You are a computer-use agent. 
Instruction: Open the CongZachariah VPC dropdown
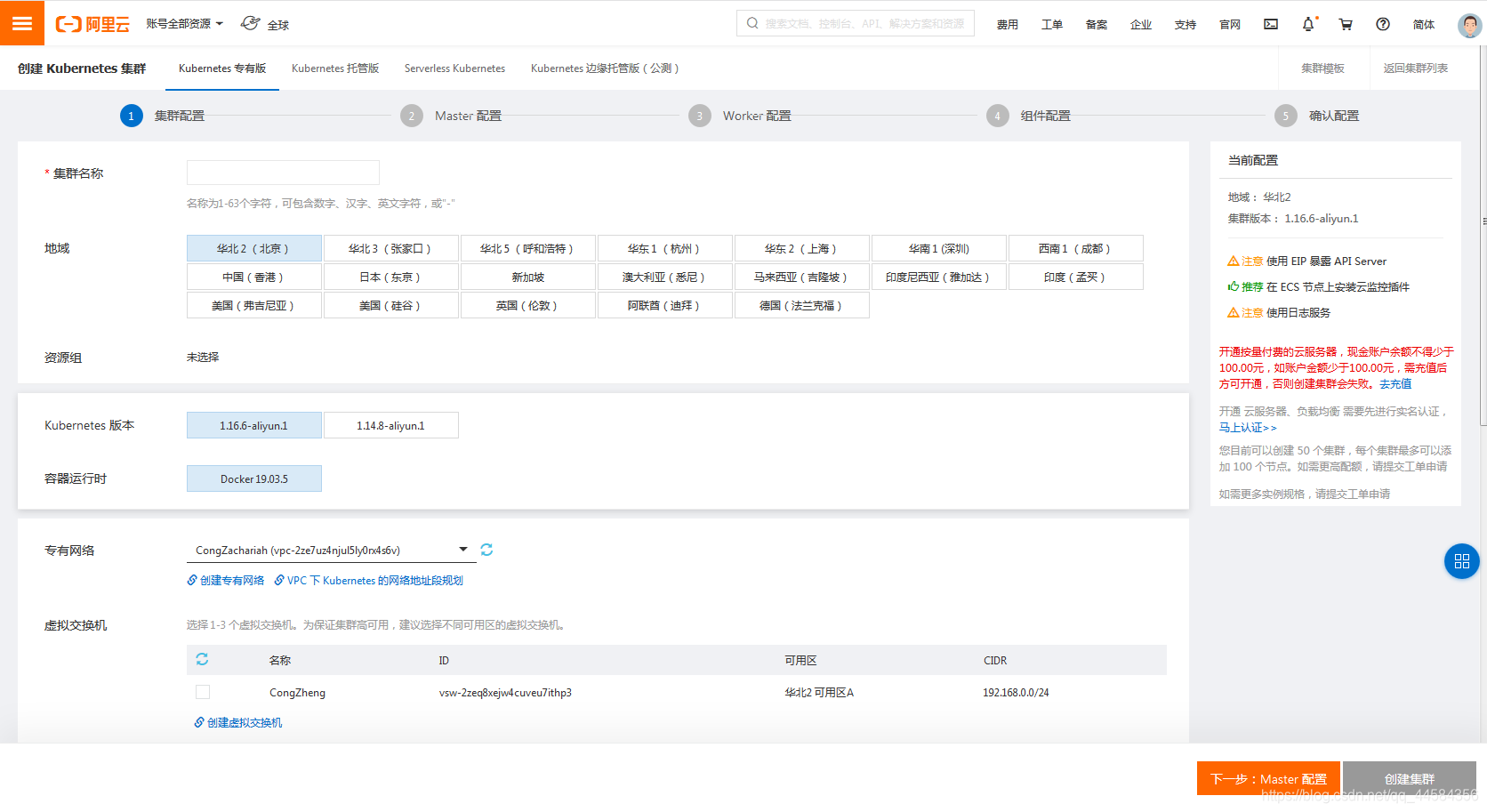pos(332,550)
